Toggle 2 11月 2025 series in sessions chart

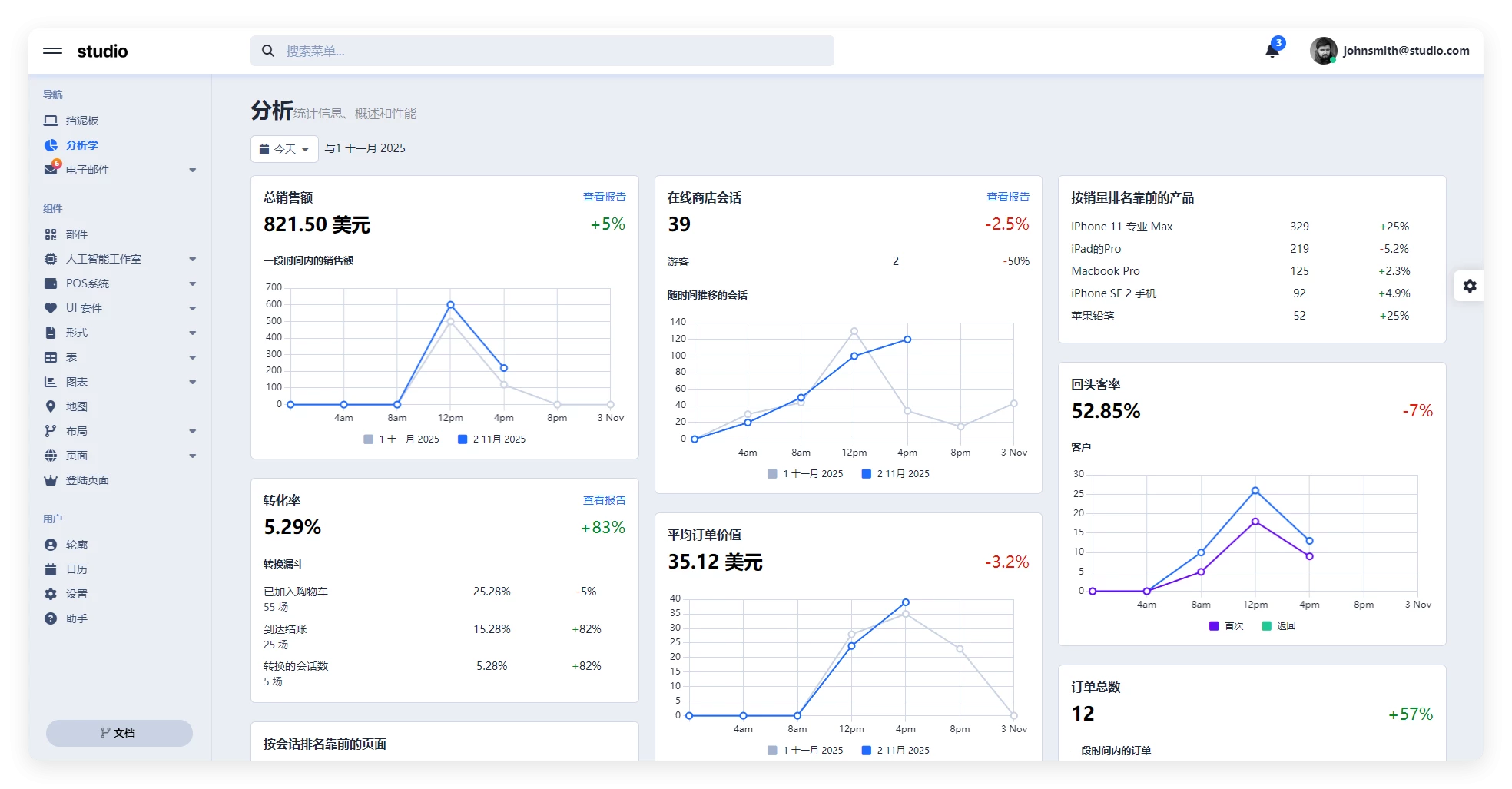click(896, 474)
